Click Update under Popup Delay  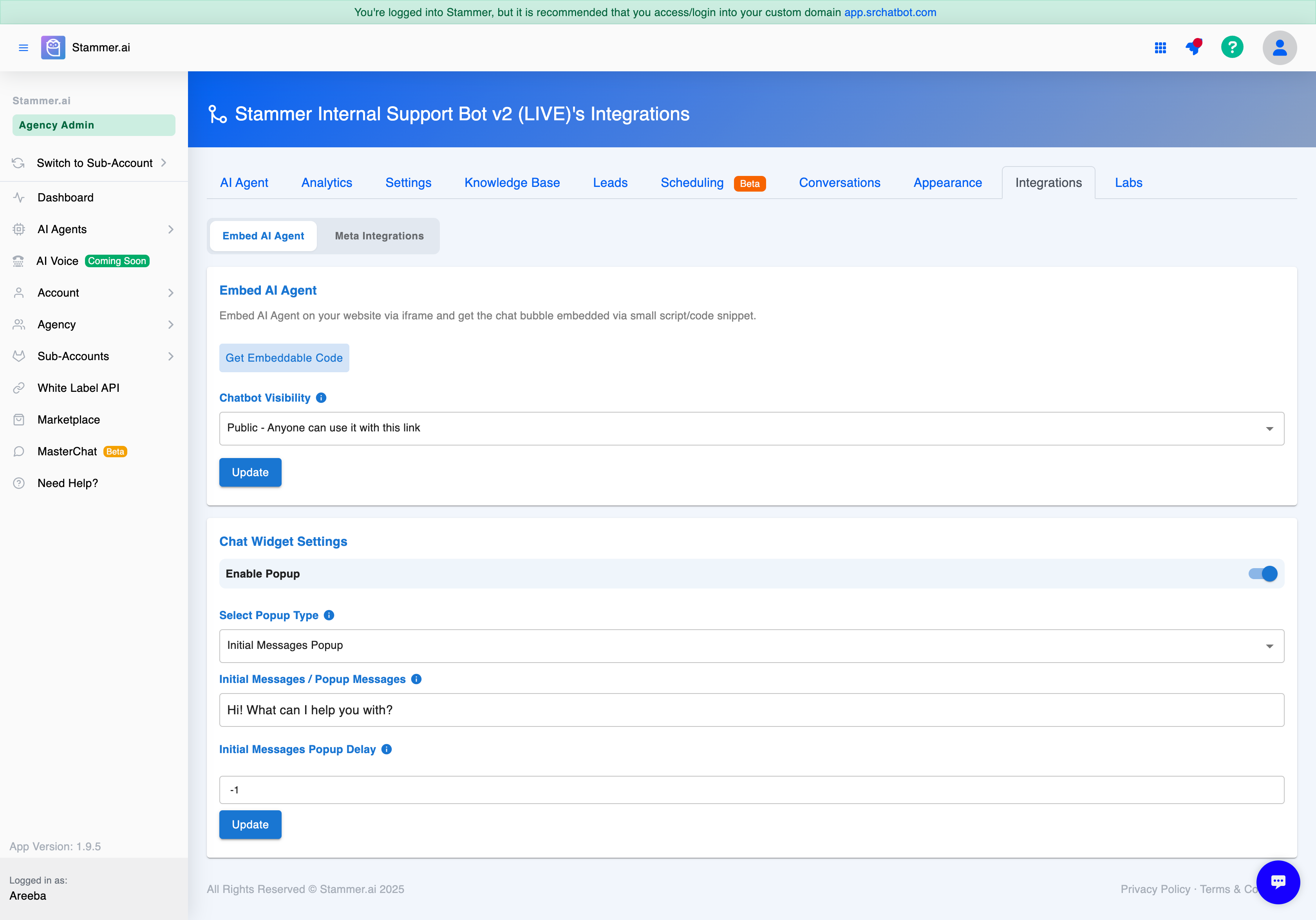tap(250, 825)
